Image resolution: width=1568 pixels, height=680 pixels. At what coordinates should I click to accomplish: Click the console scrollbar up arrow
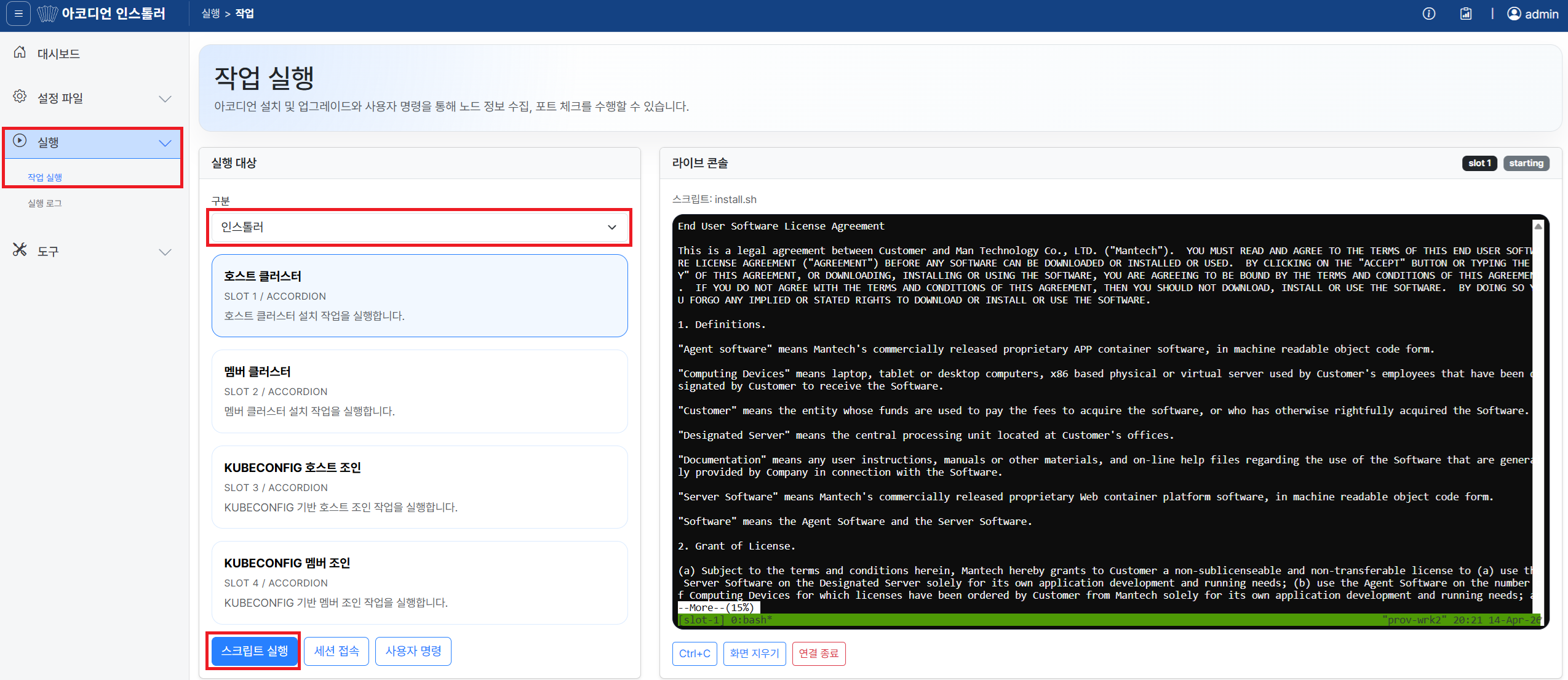tap(1538, 226)
